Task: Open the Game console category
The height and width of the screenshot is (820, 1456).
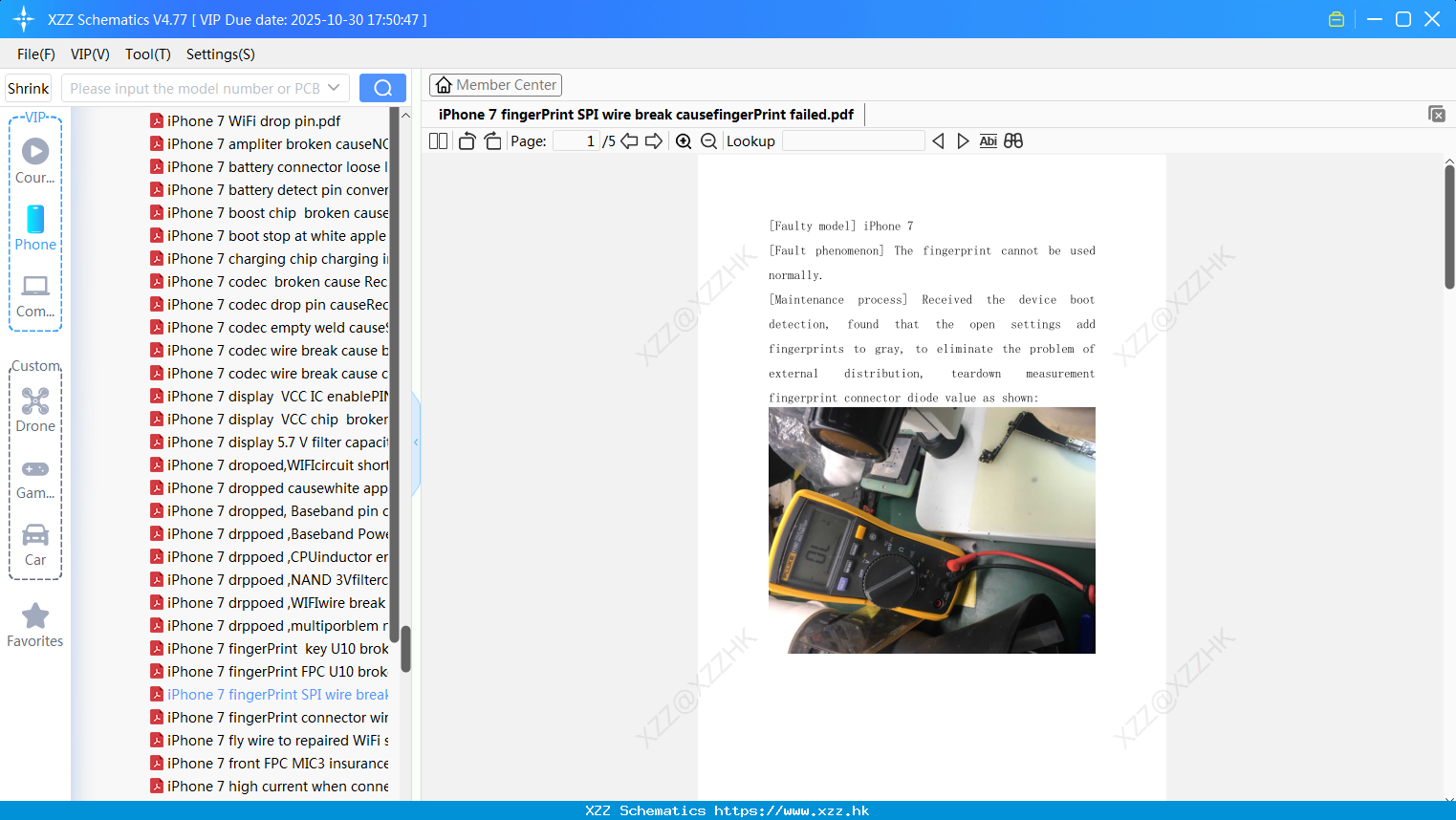Action: pos(35,479)
